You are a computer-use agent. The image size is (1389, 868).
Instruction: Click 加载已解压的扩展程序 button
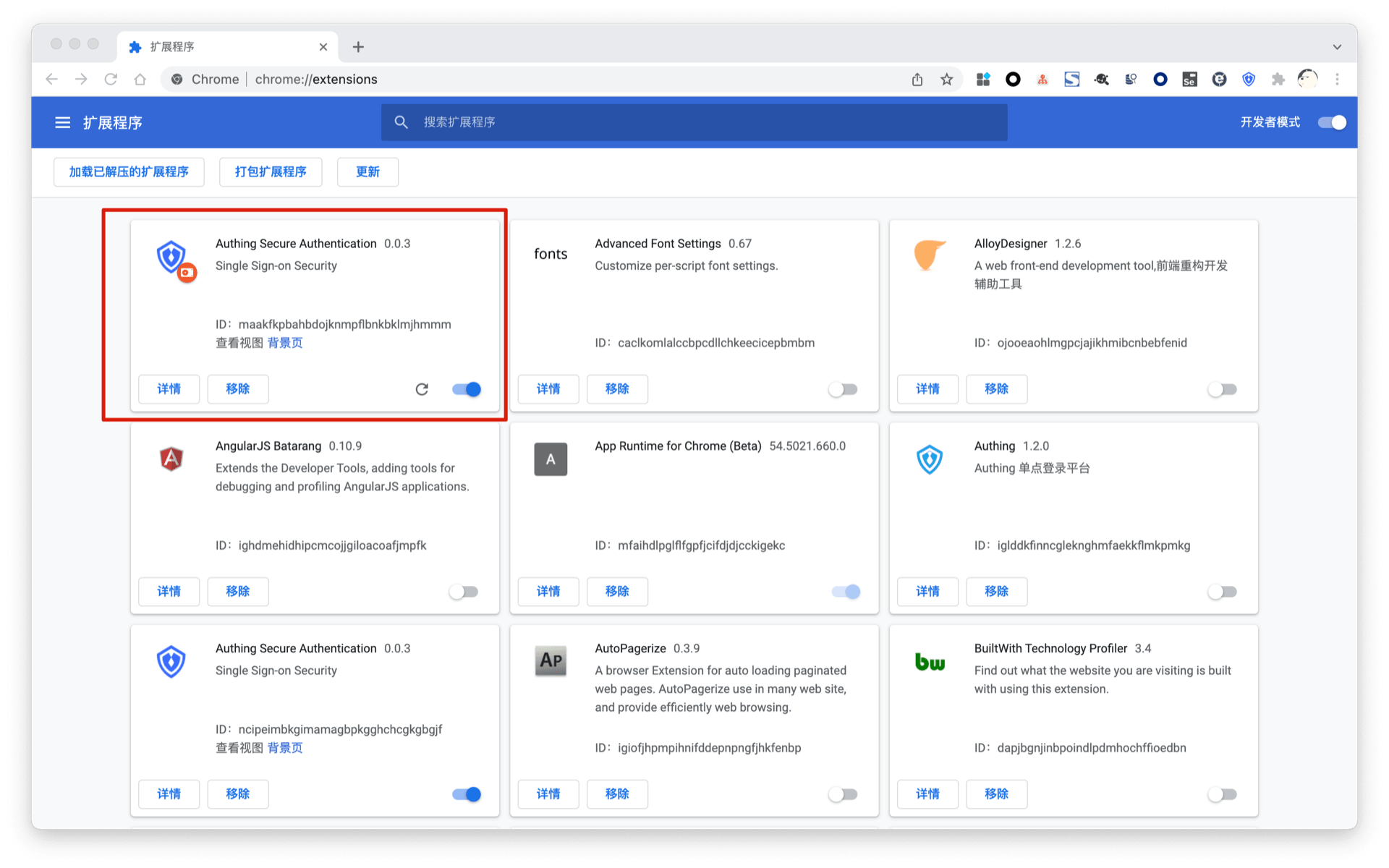tap(129, 172)
